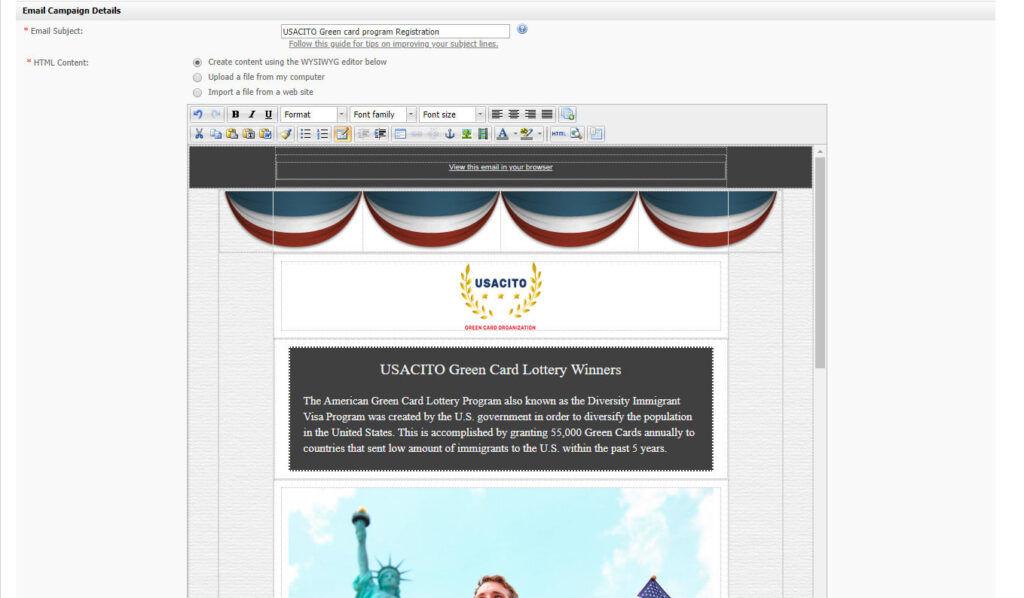Open the HTML source editor
Viewport: 1024px width, 598px height.
558,134
